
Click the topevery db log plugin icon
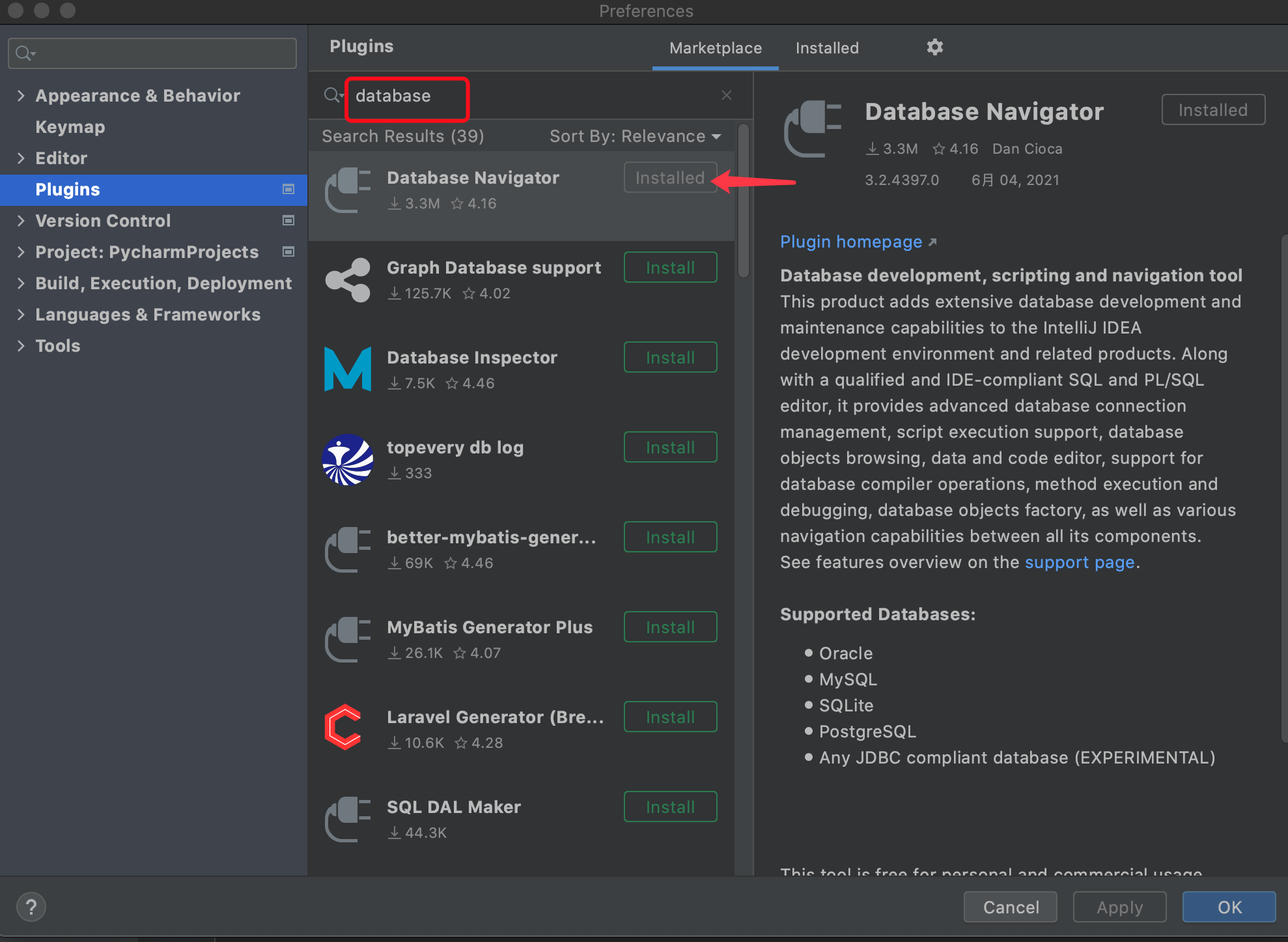point(347,460)
